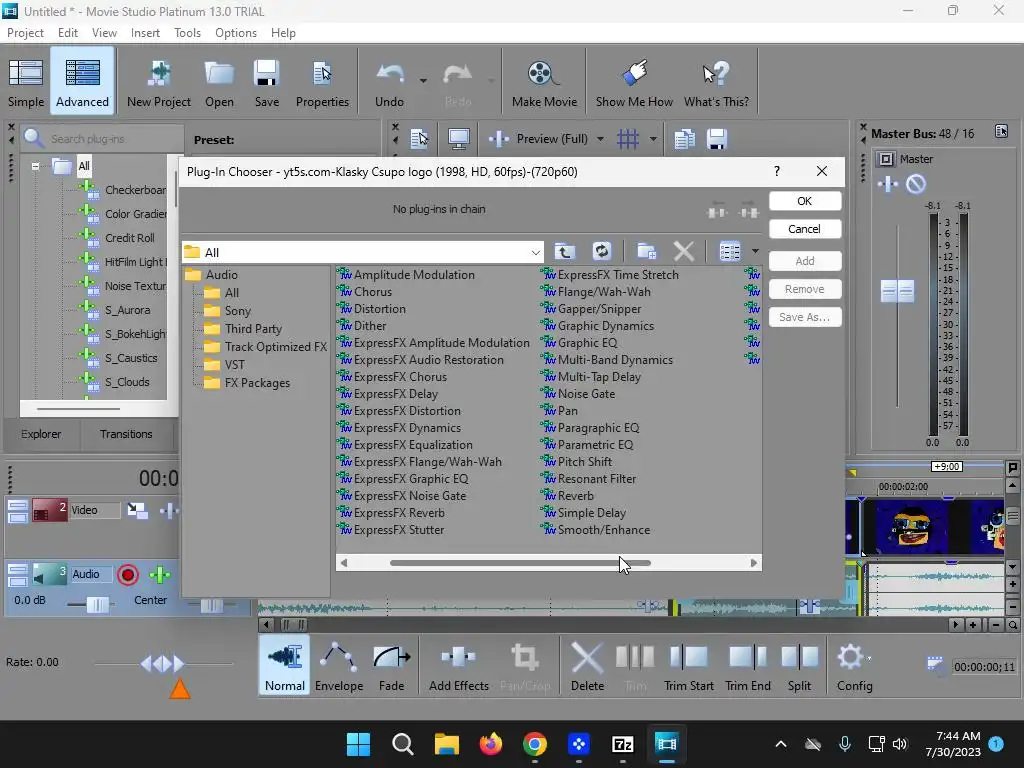Image resolution: width=1024 pixels, height=768 pixels.
Task: Open the Insert menu
Action: click(x=145, y=33)
